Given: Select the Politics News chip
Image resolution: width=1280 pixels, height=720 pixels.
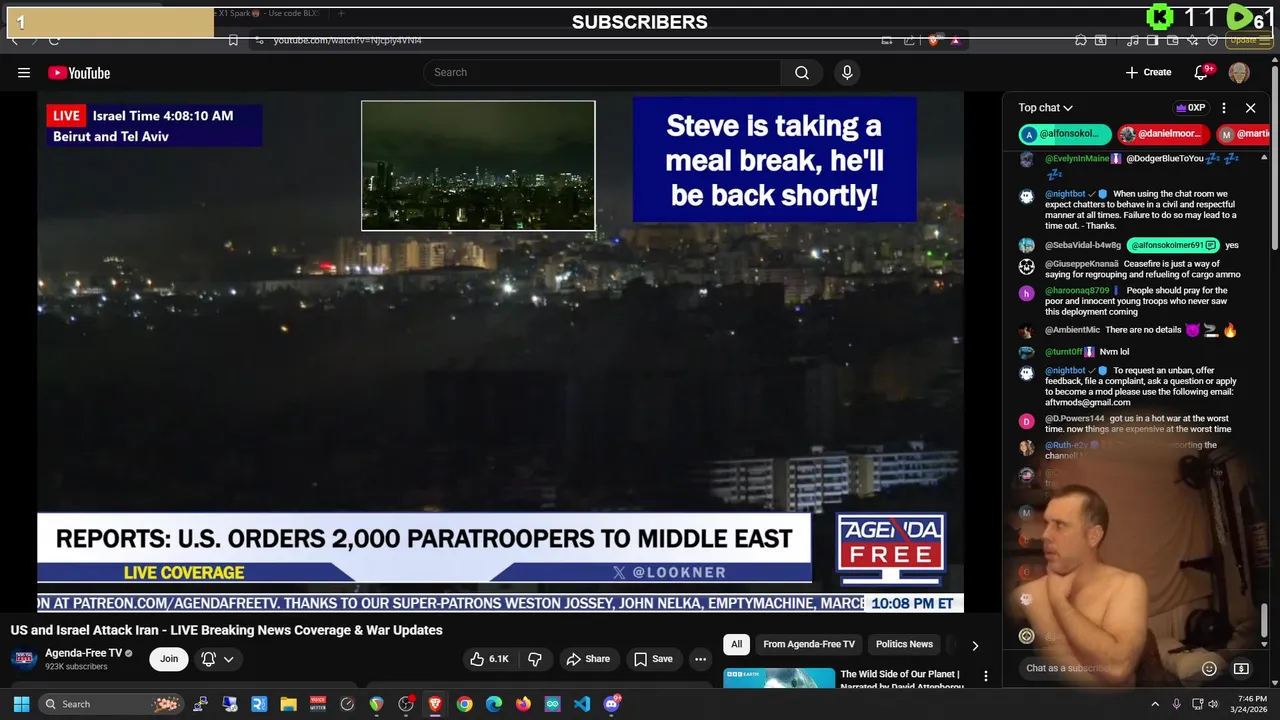Looking at the screenshot, I should [904, 644].
